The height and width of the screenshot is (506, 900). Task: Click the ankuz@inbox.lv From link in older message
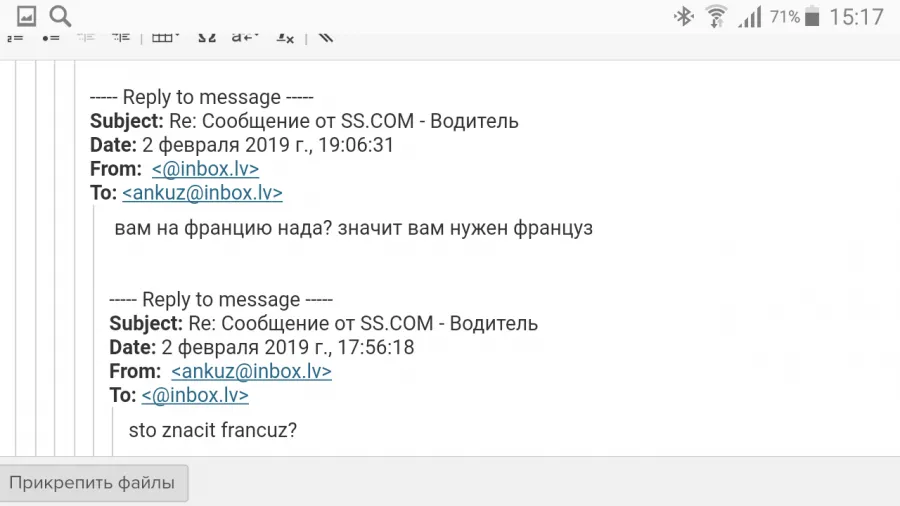(x=251, y=372)
